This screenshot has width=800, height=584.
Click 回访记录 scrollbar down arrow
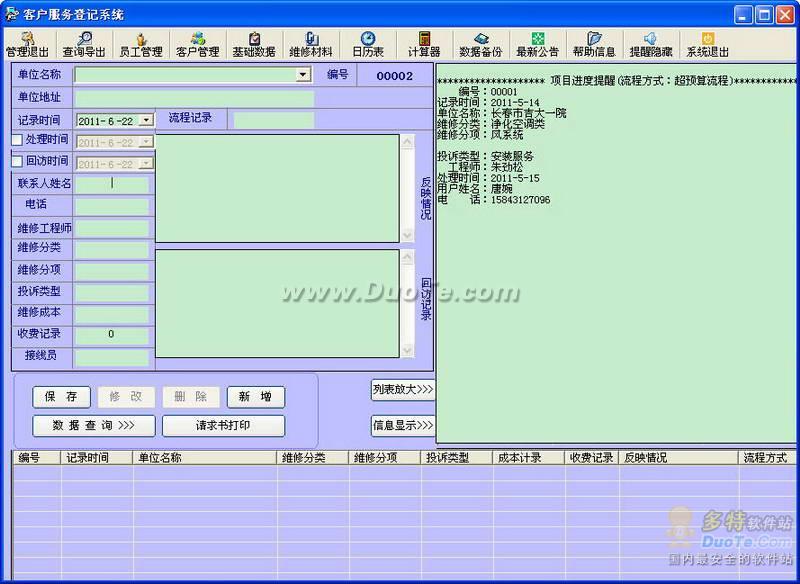(407, 350)
